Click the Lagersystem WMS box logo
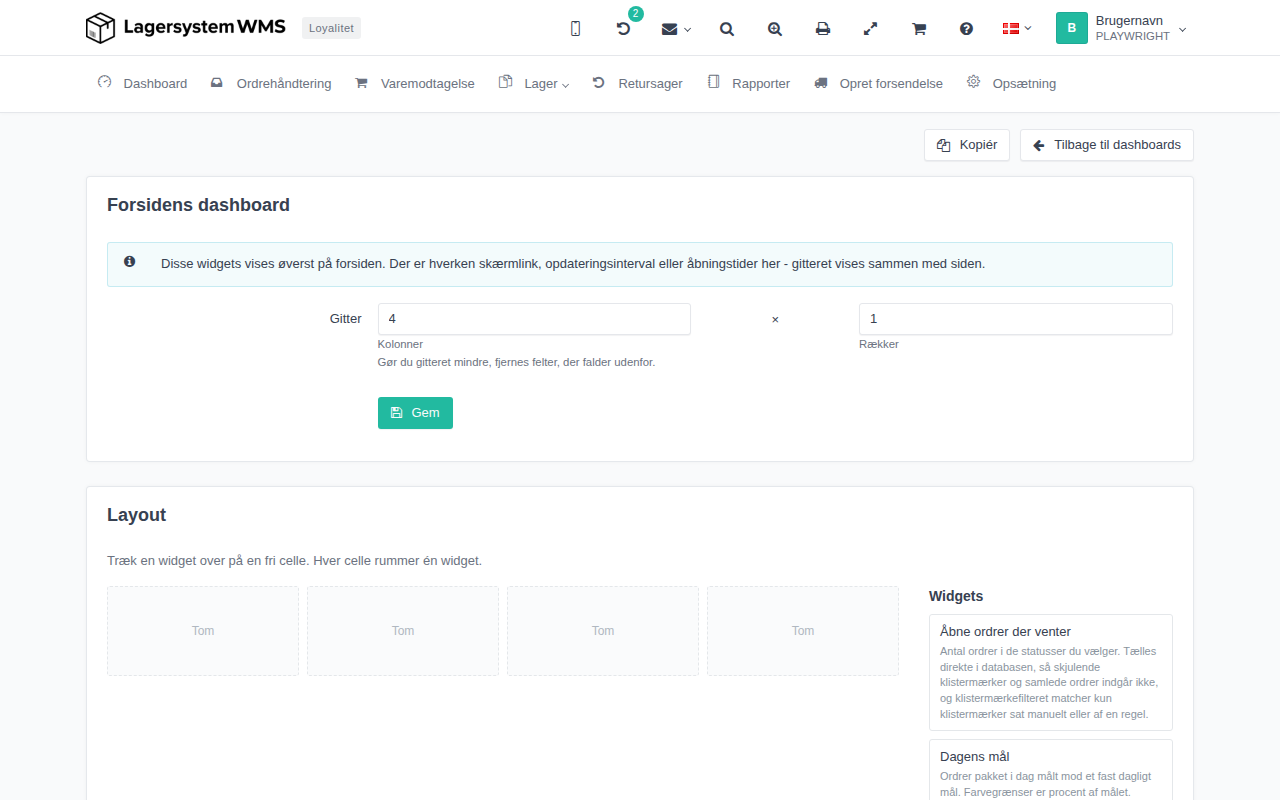Screen dimensions: 1280x800 click(x=185, y=28)
